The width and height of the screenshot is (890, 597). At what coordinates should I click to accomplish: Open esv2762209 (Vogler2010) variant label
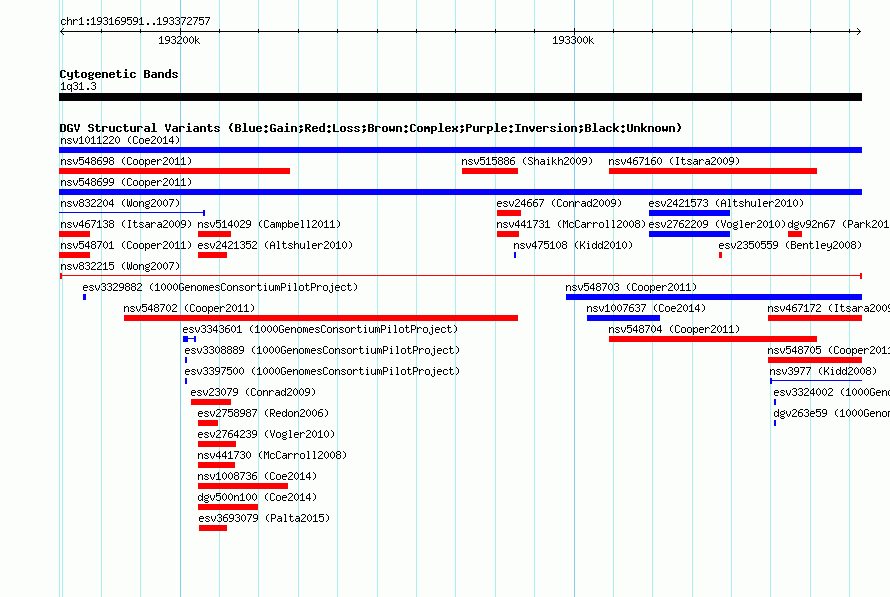click(x=717, y=224)
